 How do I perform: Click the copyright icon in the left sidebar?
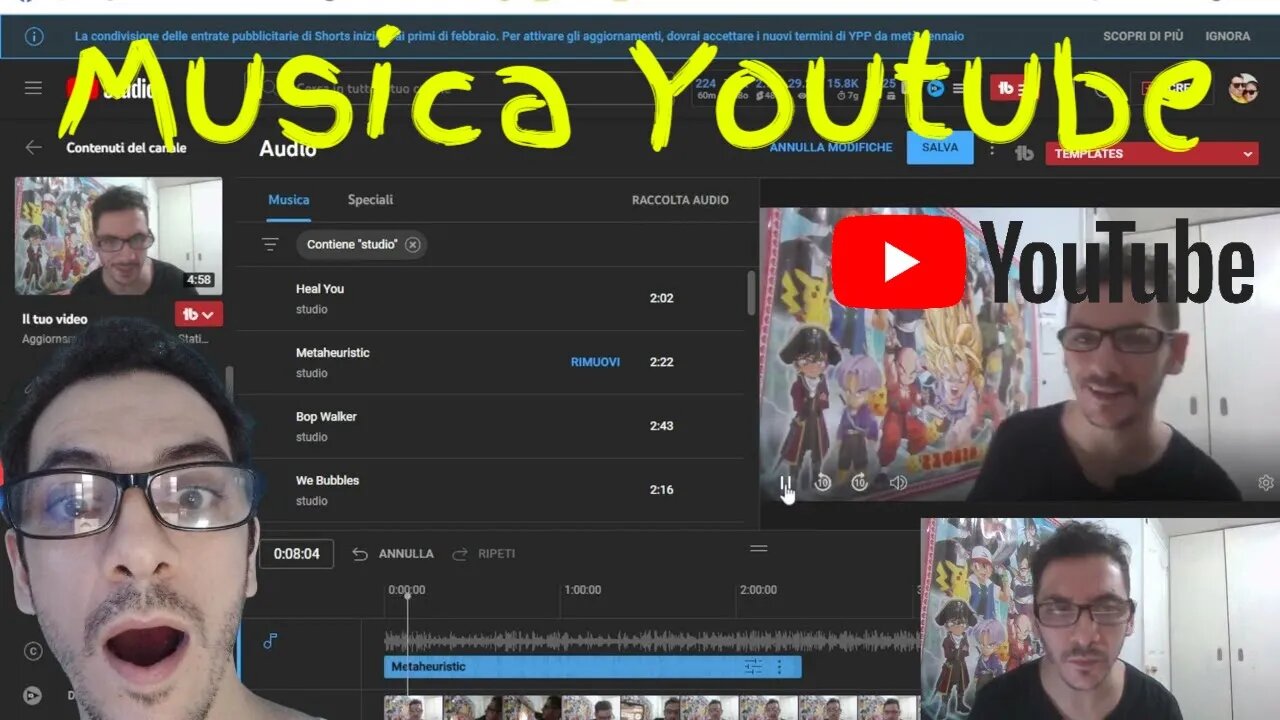(33, 651)
